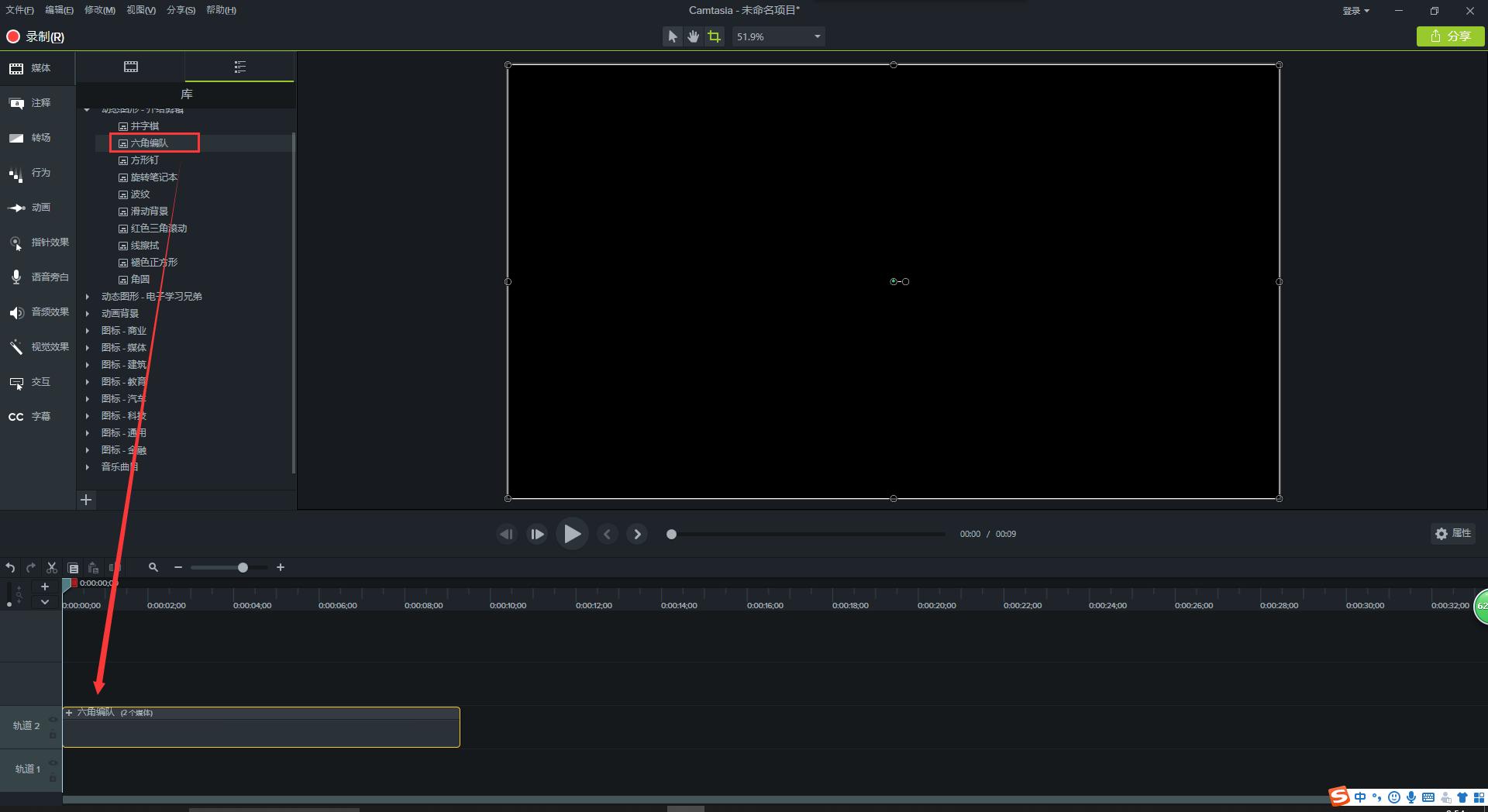Screen dimensions: 1488x812
Task: Toggle visibility eye on 轨道 2
Action: point(53,720)
